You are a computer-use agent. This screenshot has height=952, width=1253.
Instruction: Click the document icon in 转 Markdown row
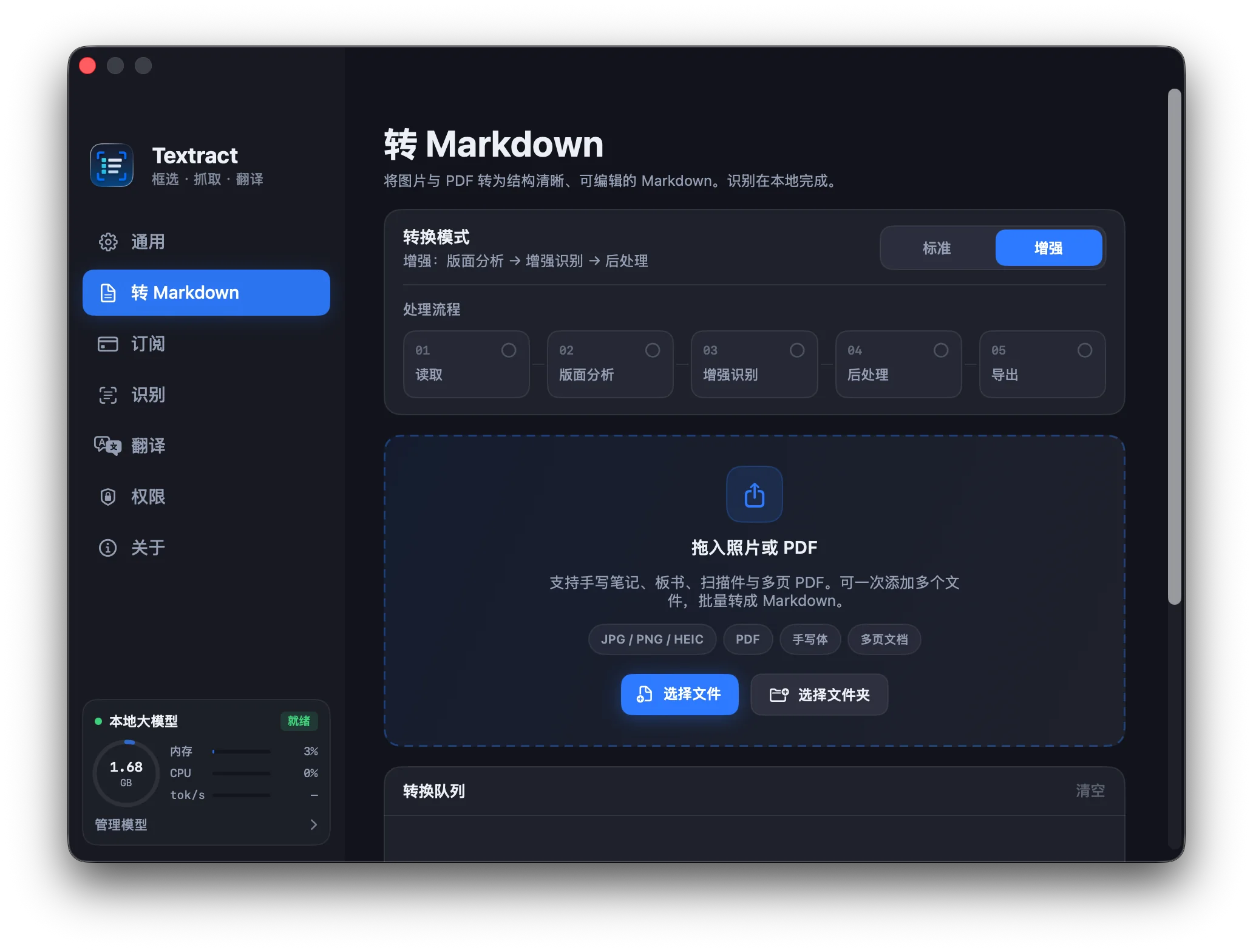108,293
